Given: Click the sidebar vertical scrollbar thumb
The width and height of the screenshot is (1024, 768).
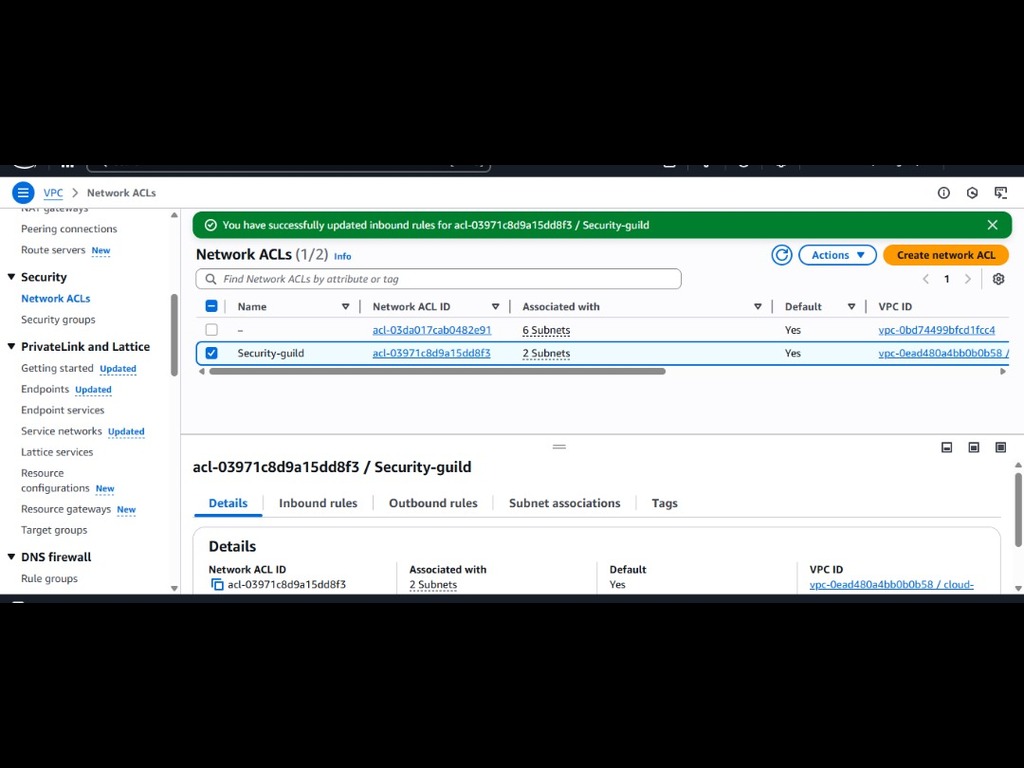Looking at the screenshot, I should pyautogui.click(x=174, y=335).
